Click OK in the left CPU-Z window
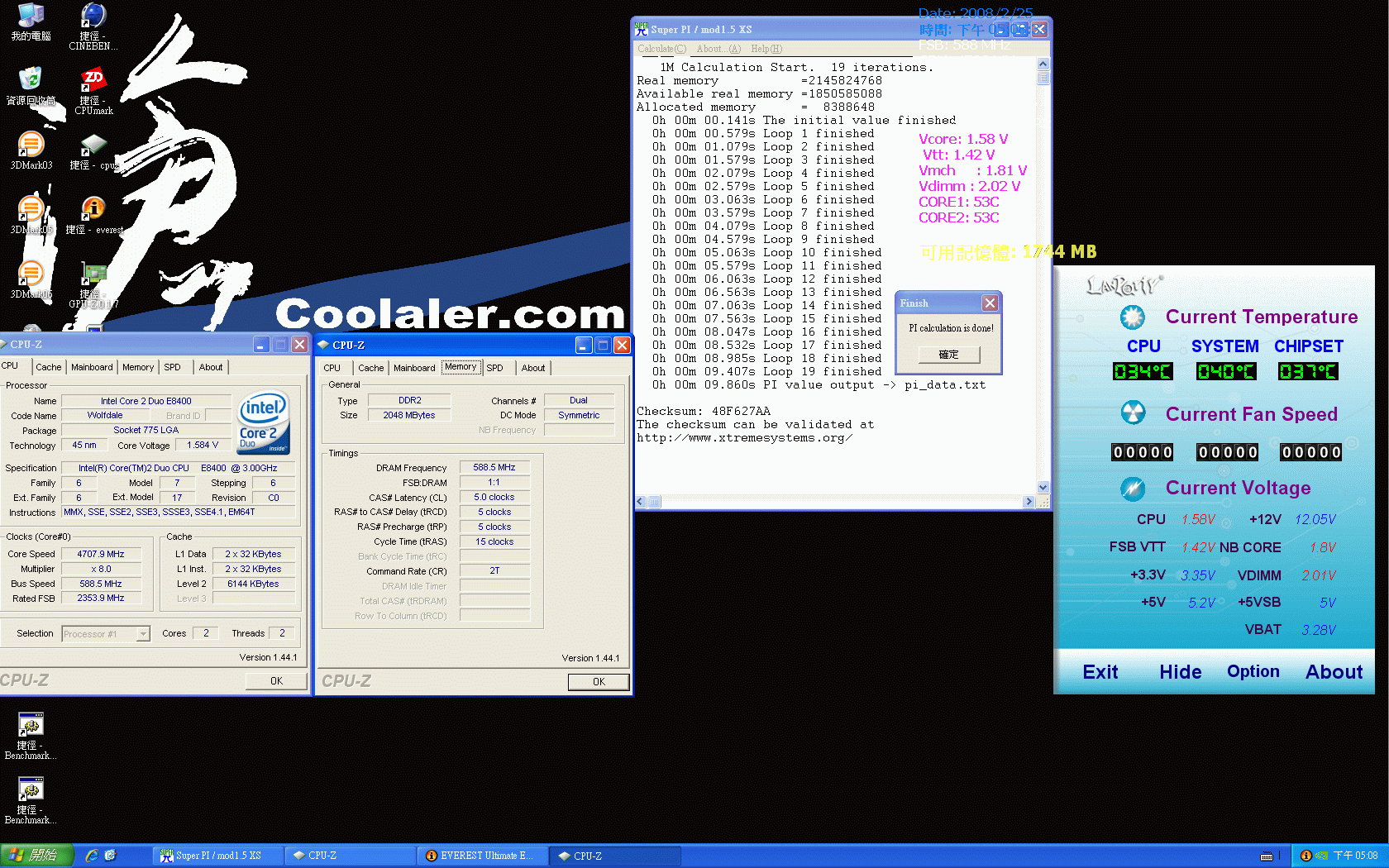This screenshot has width=1389, height=868. (x=276, y=681)
